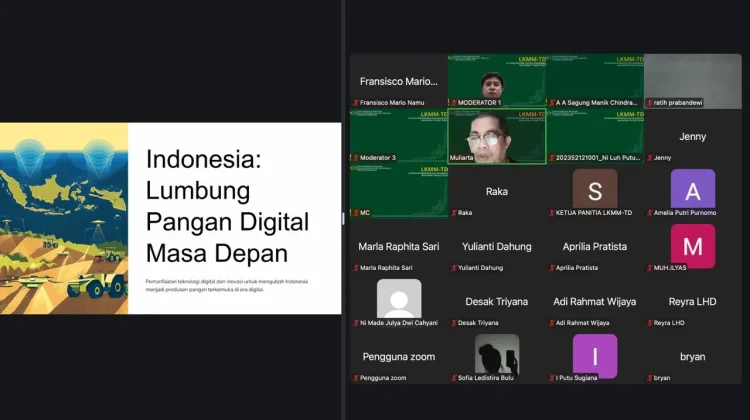Click muted mic icon beside Raka label
Image resolution: width=750 pixels, height=420 pixels.
(x=454, y=213)
